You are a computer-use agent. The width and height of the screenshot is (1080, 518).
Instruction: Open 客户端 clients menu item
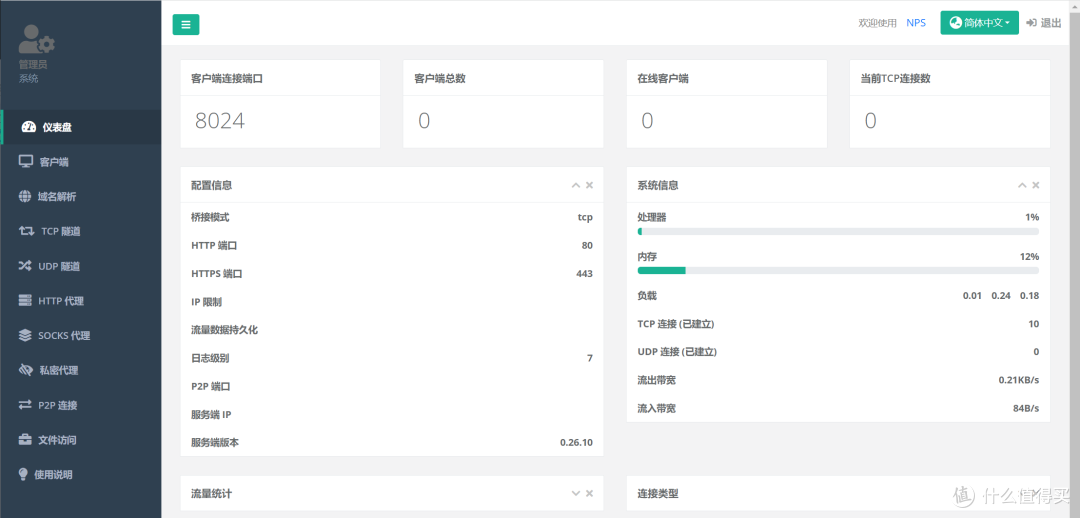tap(81, 162)
